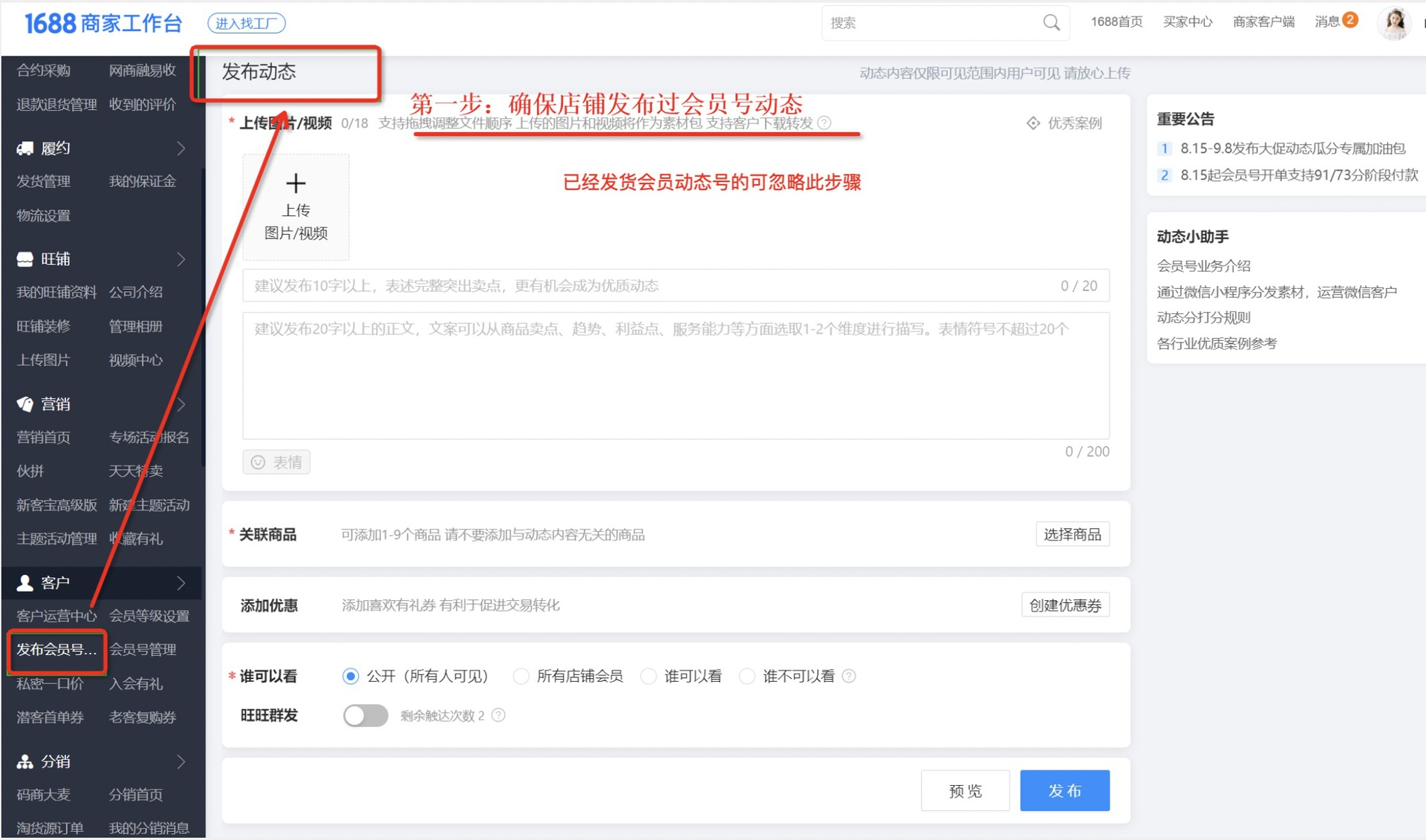1426x840 pixels.
Task: Click the search magnifier icon
Action: click(1051, 22)
